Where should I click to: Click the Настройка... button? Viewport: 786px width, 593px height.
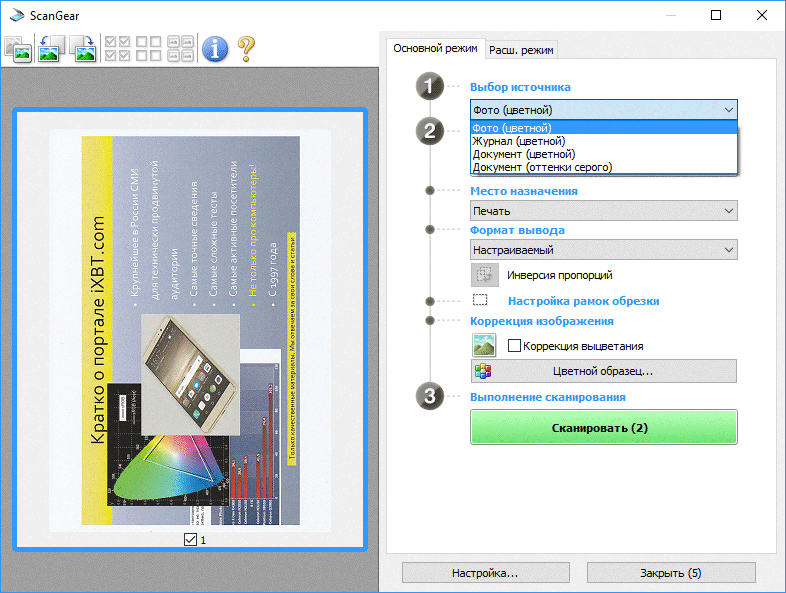tap(485, 573)
